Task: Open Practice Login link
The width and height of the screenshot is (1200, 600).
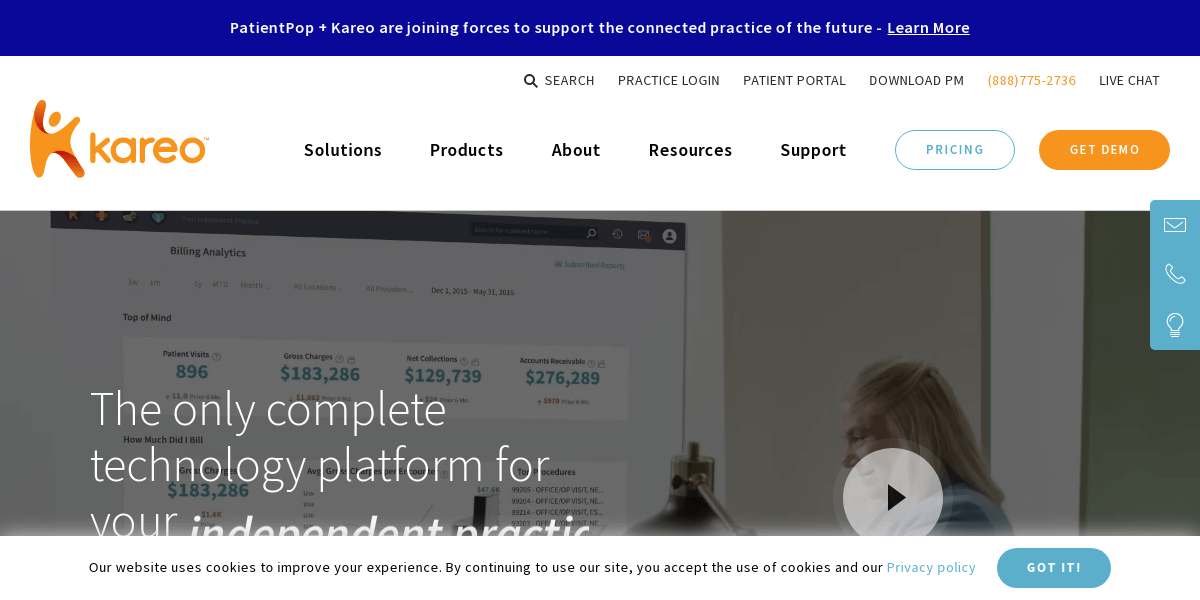Action: 669,81
